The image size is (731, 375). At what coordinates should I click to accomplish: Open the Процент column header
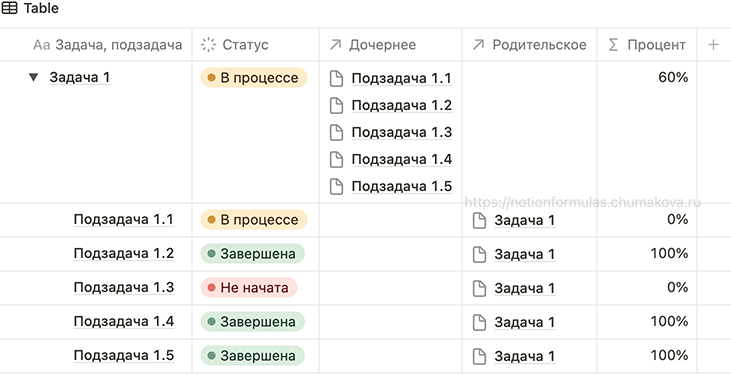point(647,45)
